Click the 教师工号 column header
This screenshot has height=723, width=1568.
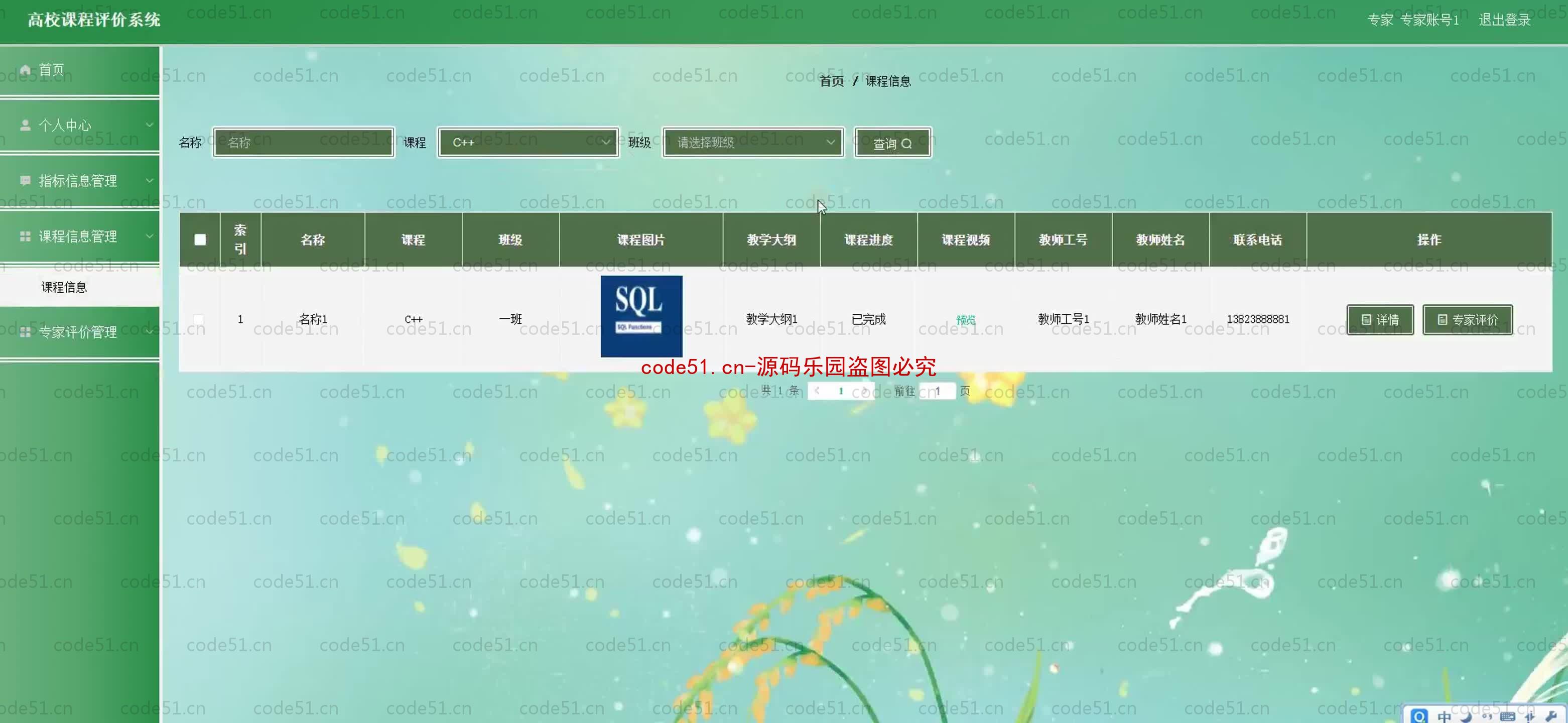1064,240
